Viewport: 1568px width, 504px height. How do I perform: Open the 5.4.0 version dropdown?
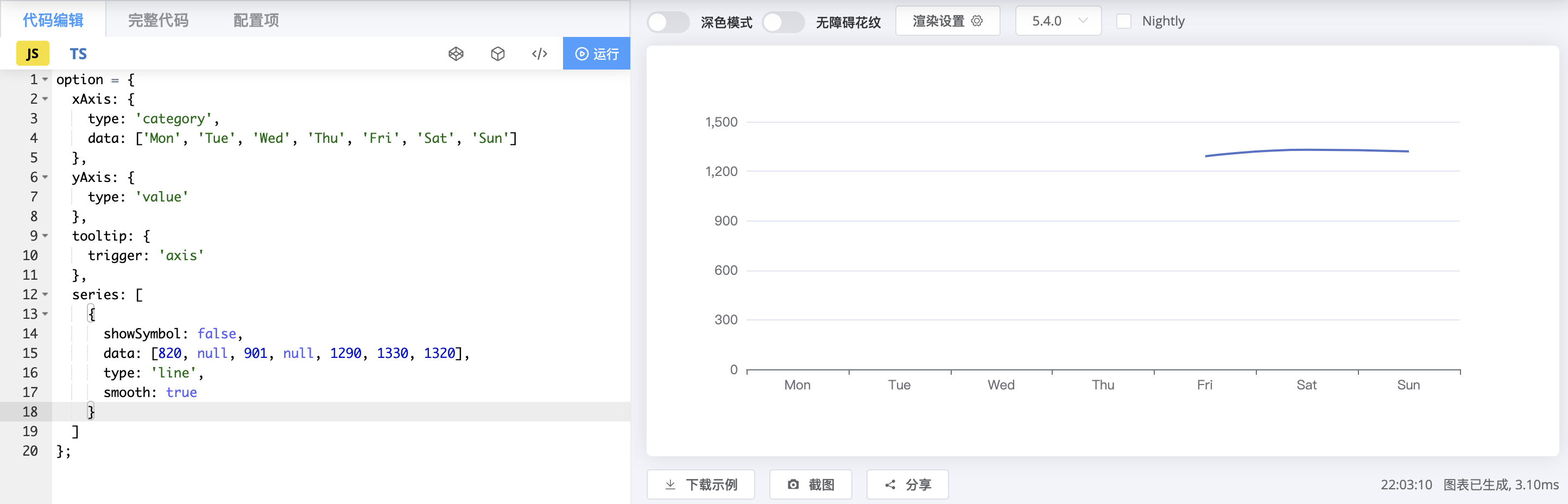1059,20
